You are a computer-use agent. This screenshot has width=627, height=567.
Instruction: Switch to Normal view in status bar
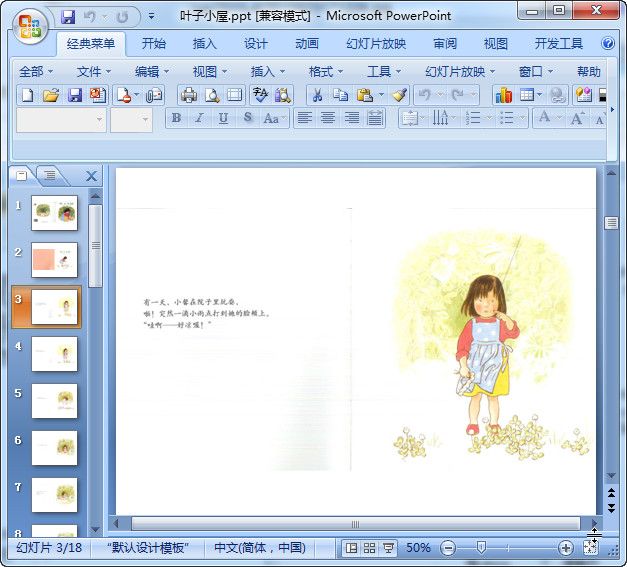point(351,548)
